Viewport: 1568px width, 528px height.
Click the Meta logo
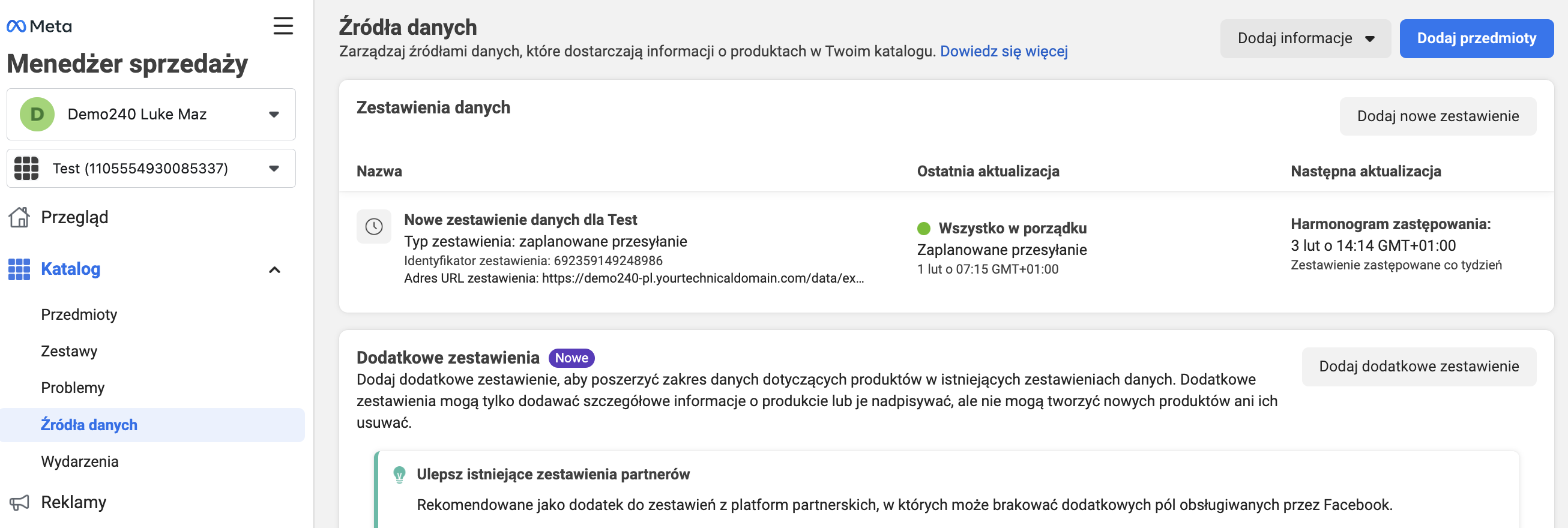pyautogui.click(x=39, y=26)
